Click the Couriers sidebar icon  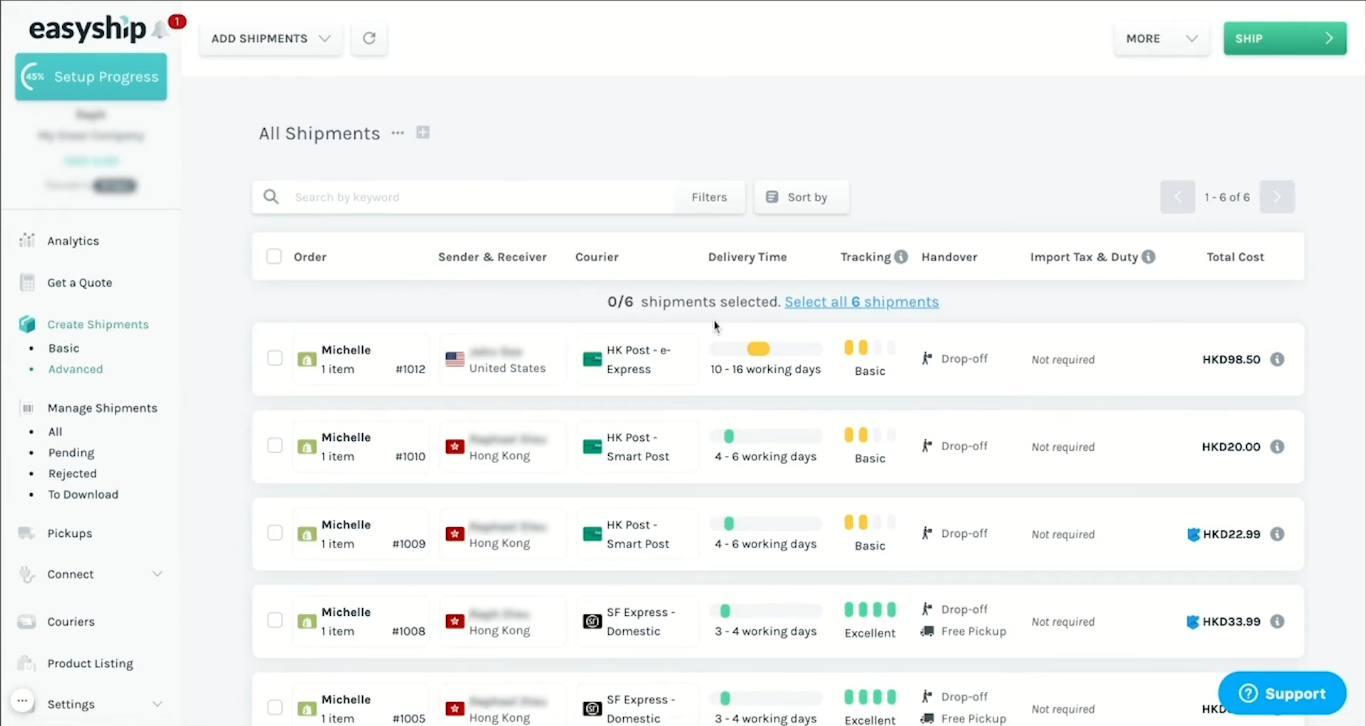27,622
